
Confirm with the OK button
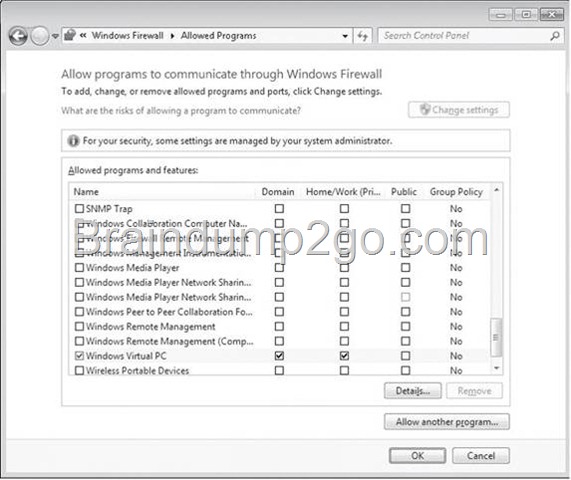[x=417, y=456]
